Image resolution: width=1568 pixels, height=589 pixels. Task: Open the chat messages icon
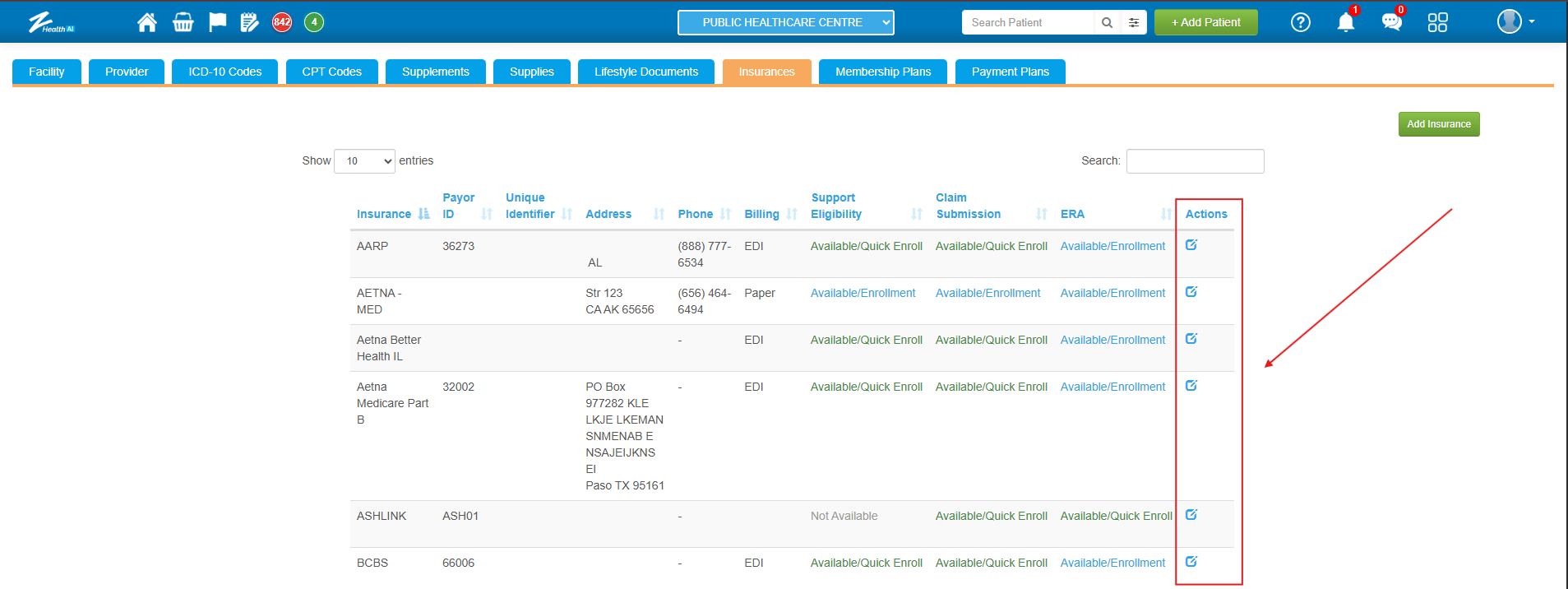pos(1391,22)
